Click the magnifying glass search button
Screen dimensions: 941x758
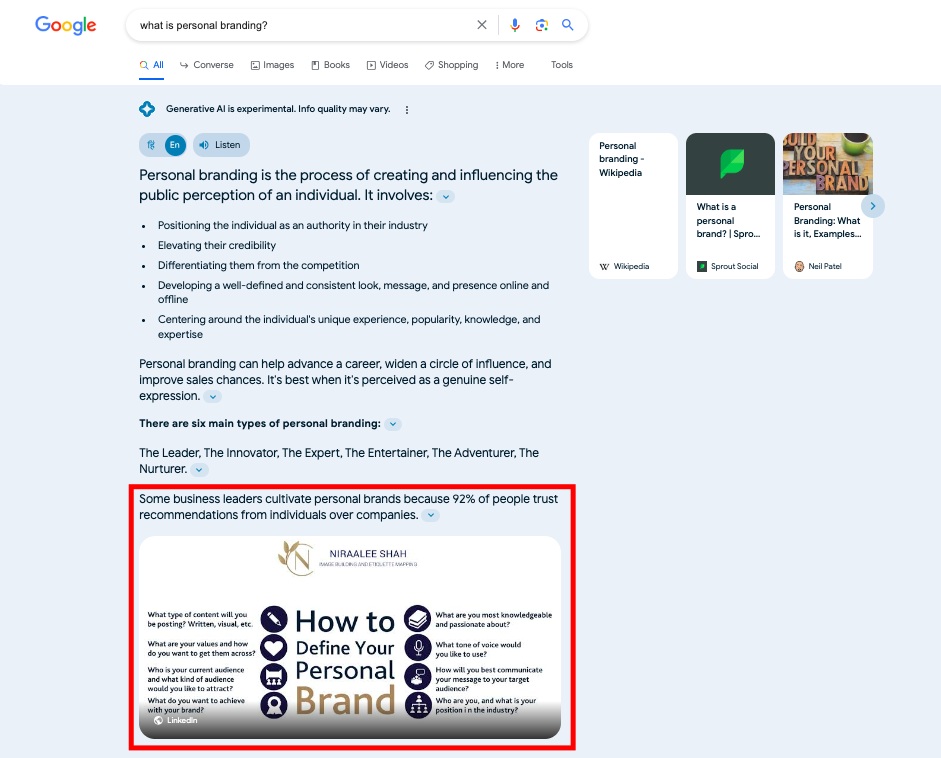click(x=568, y=25)
